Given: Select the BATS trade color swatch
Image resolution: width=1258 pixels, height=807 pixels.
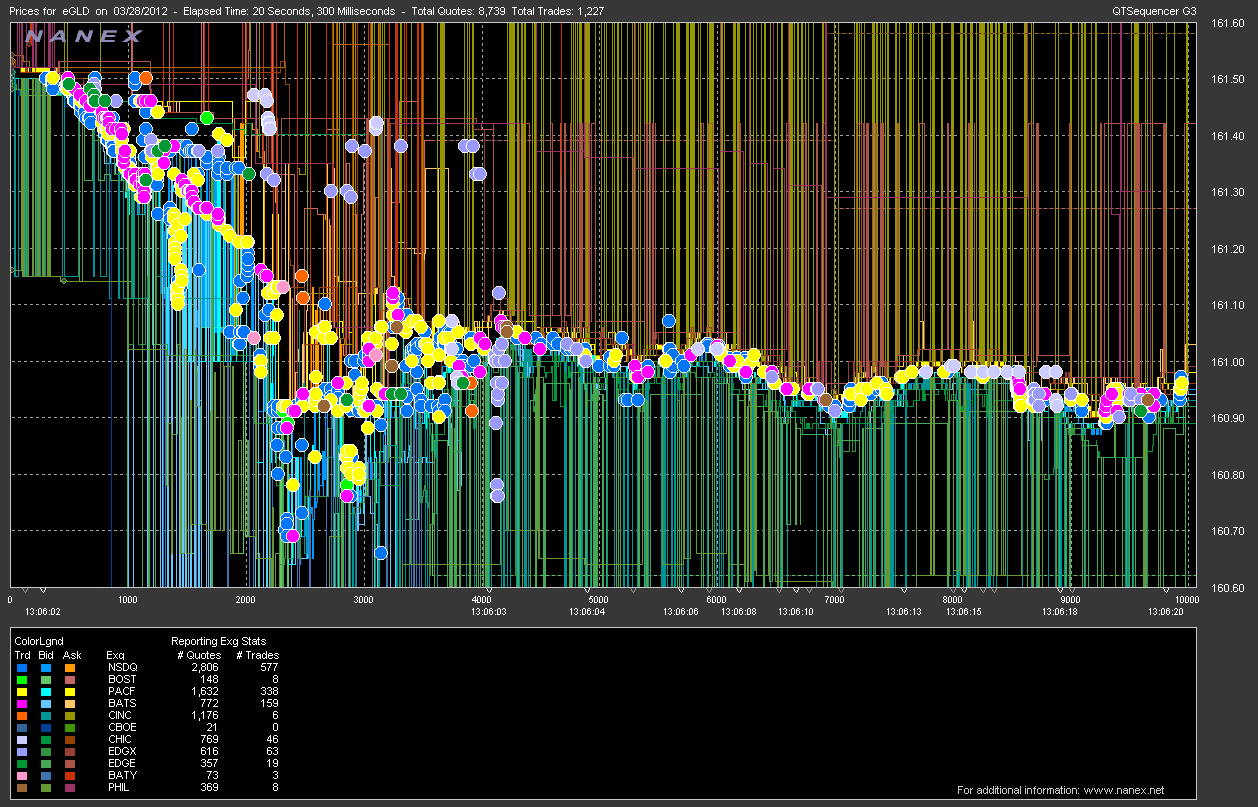Looking at the screenshot, I should 23,703.
